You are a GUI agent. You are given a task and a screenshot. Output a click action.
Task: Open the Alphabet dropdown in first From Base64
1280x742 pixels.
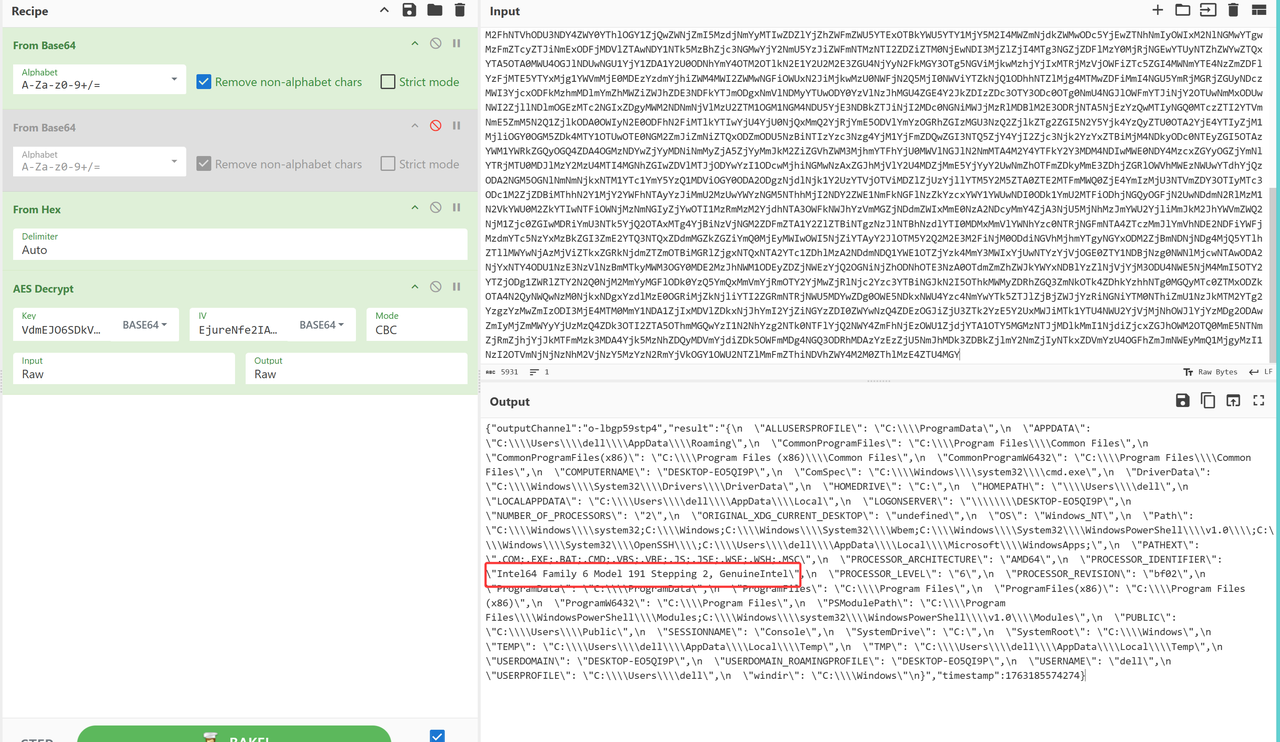click(x=174, y=80)
